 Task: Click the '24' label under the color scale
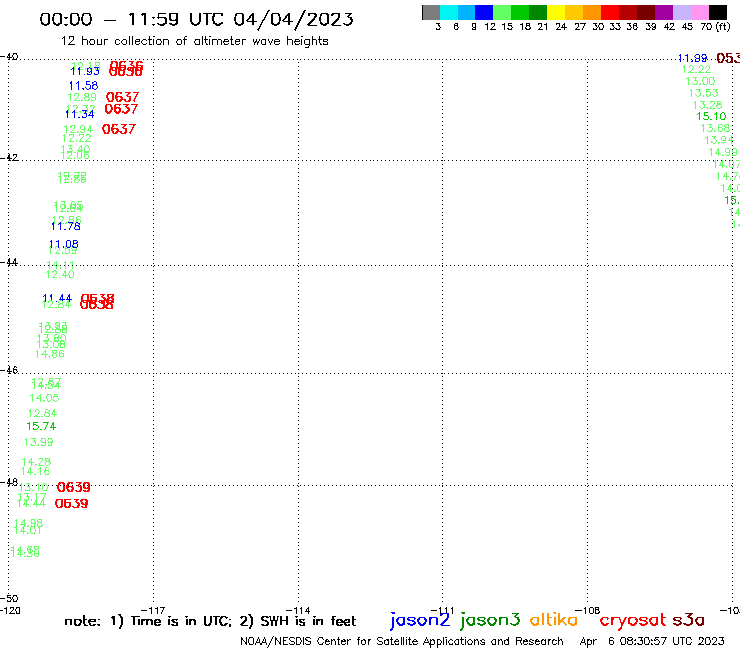[x=561, y=27]
